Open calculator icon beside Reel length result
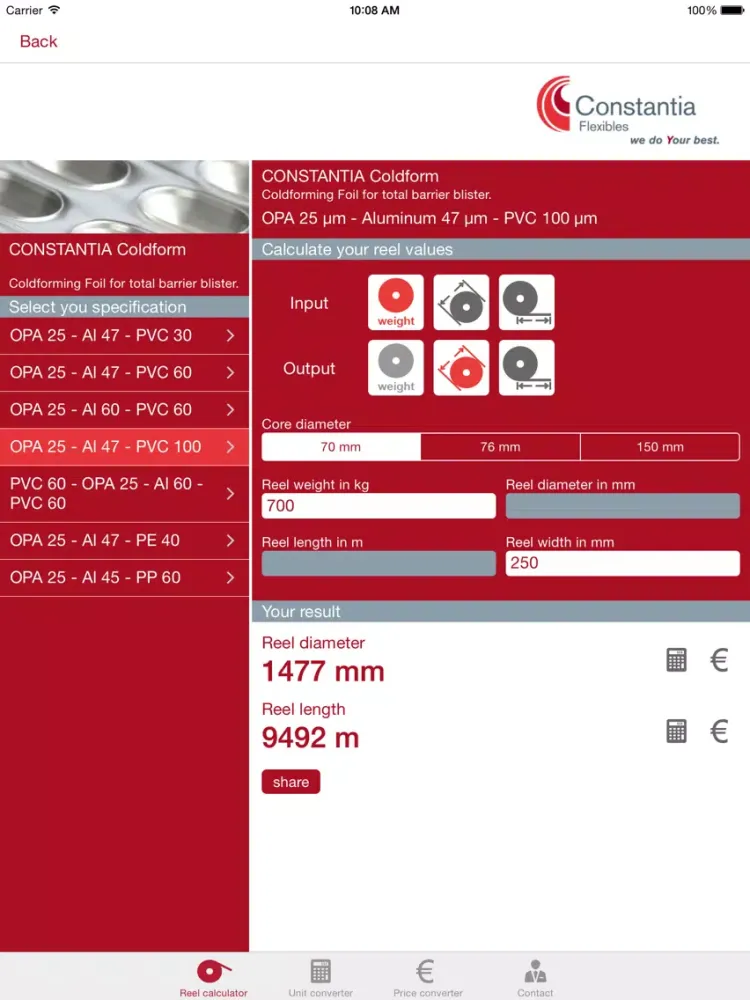 click(x=676, y=731)
